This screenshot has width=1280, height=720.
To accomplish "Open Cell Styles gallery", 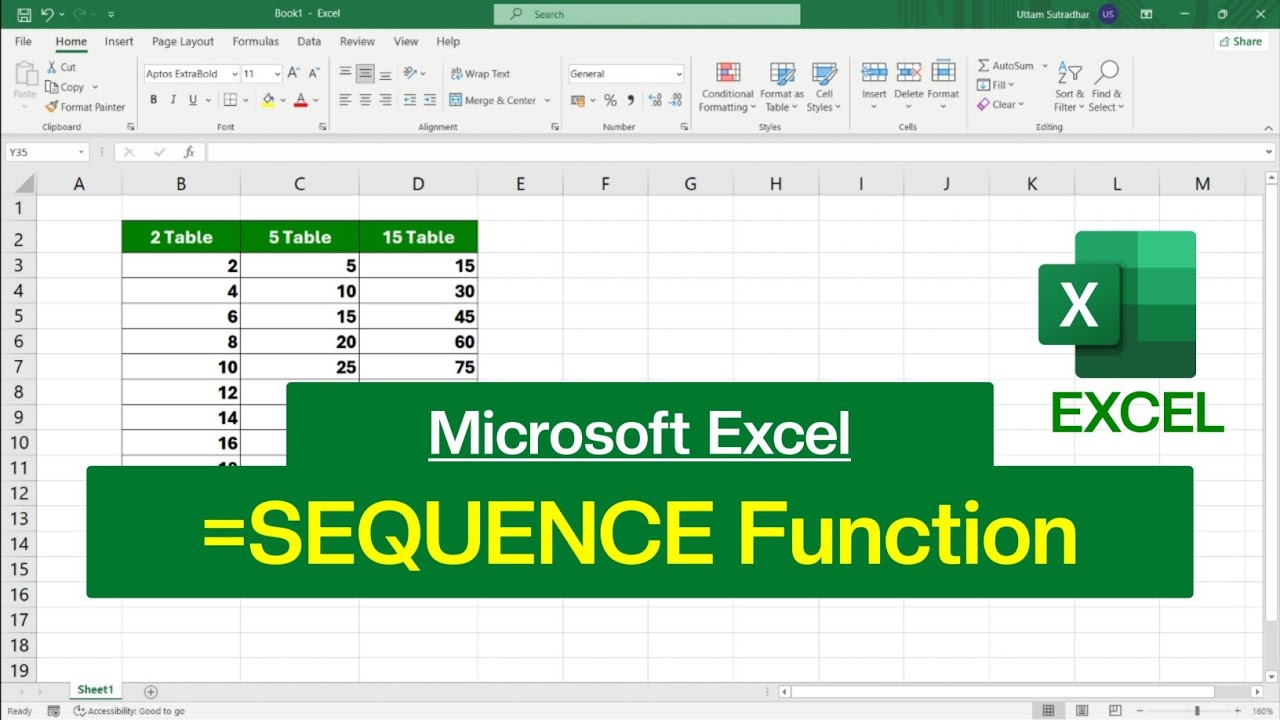I will tap(824, 87).
